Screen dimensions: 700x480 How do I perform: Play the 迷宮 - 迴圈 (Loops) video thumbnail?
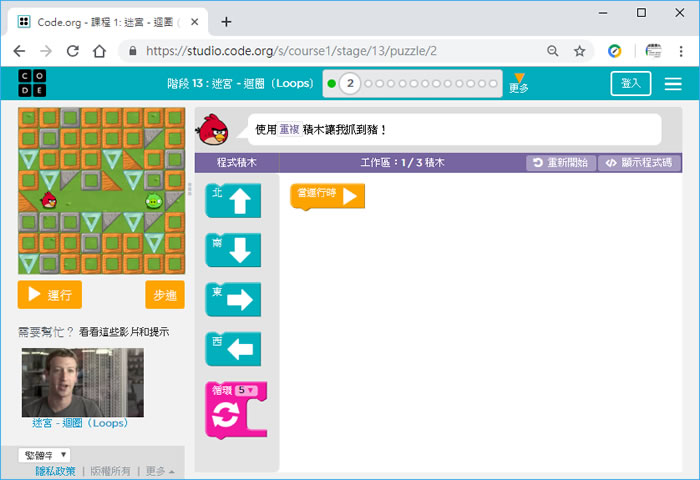click(83, 383)
